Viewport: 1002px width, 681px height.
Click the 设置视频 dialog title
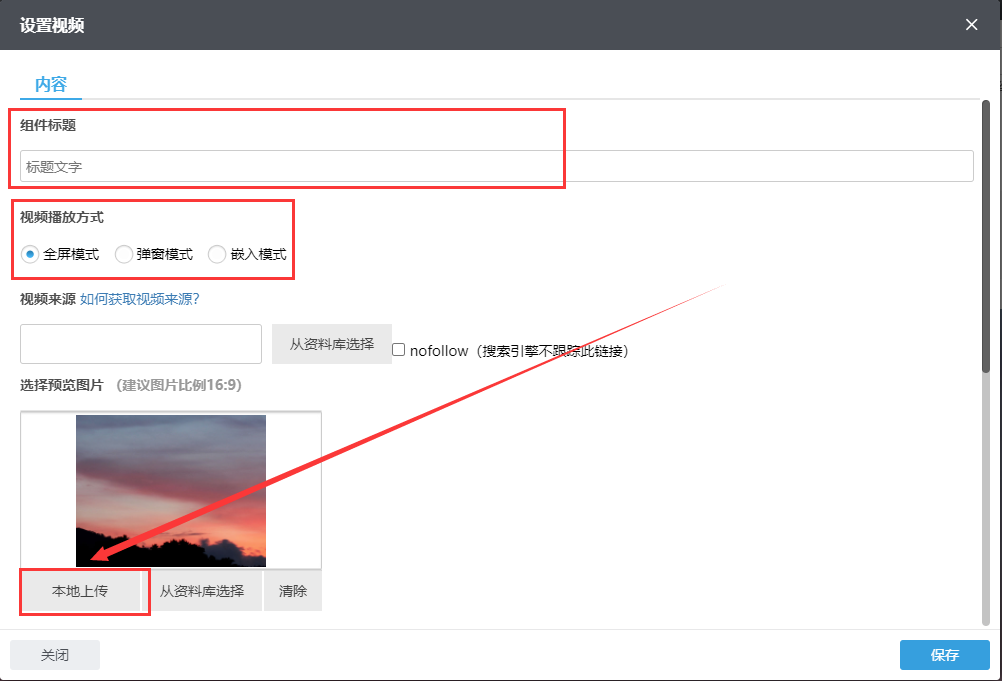click(x=52, y=25)
